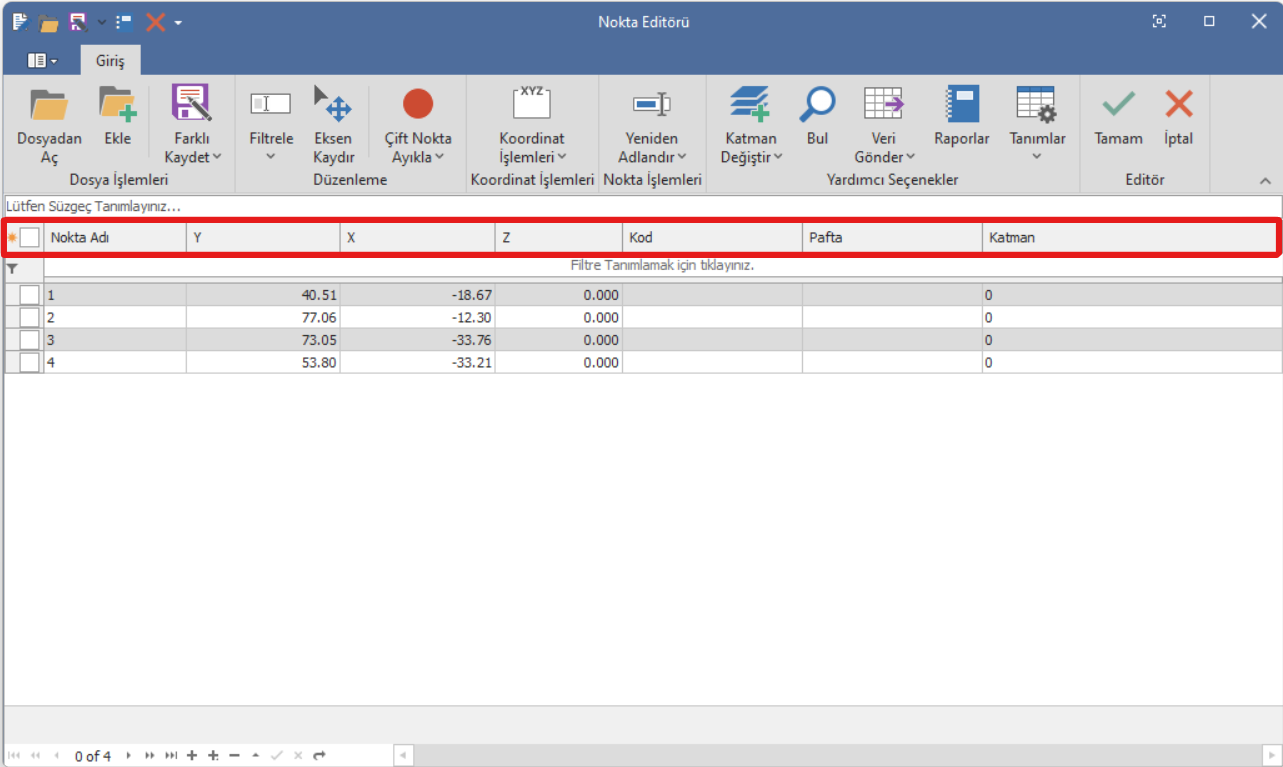This screenshot has width=1283, height=767.
Task: Add a new row with the plus button
Action: coord(192,756)
